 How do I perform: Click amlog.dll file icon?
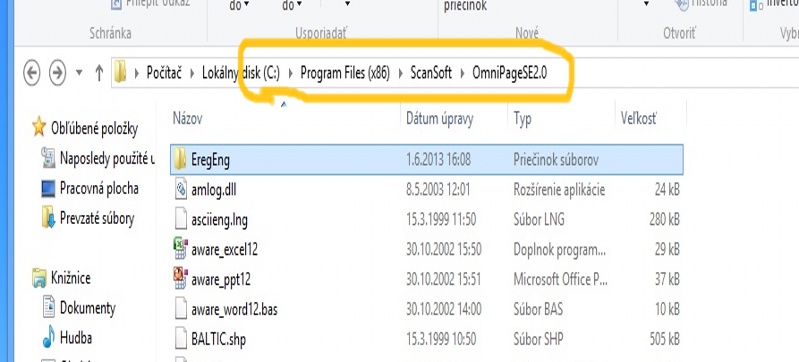point(181,189)
